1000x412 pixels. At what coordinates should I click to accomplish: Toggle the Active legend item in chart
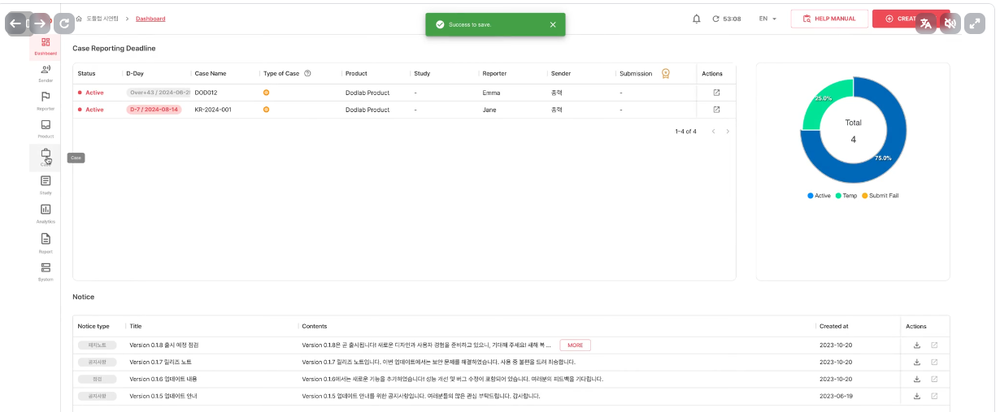818,196
